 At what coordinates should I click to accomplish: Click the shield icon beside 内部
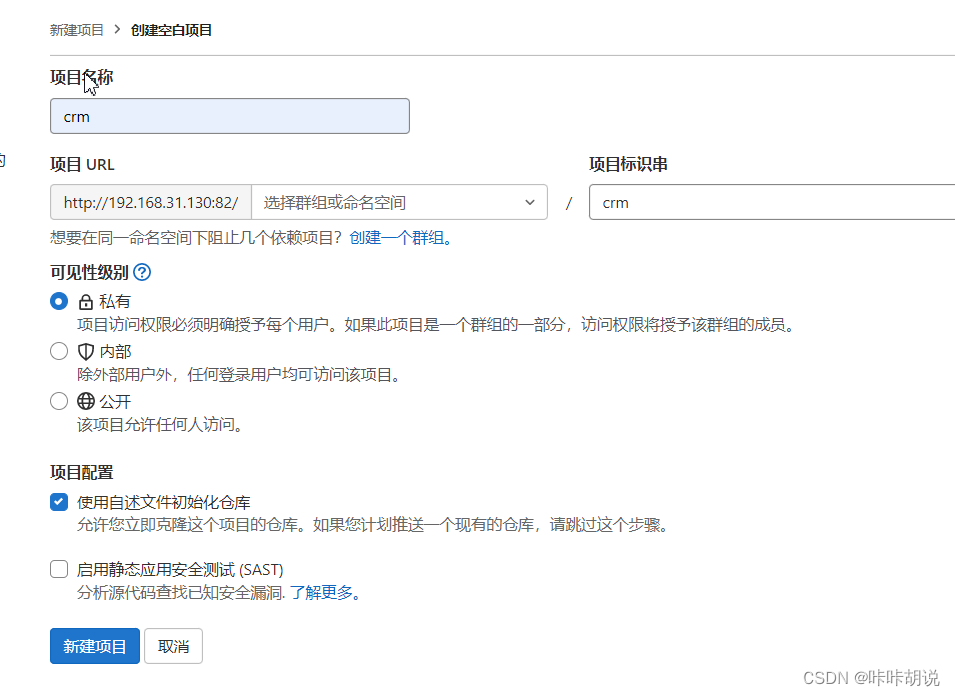click(x=85, y=351)
